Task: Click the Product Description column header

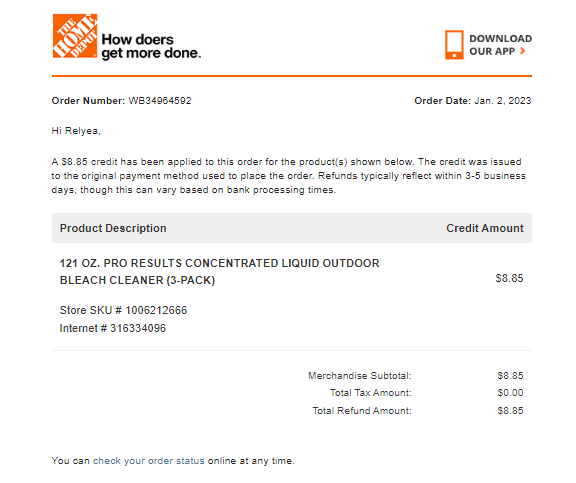Action: 113,228
